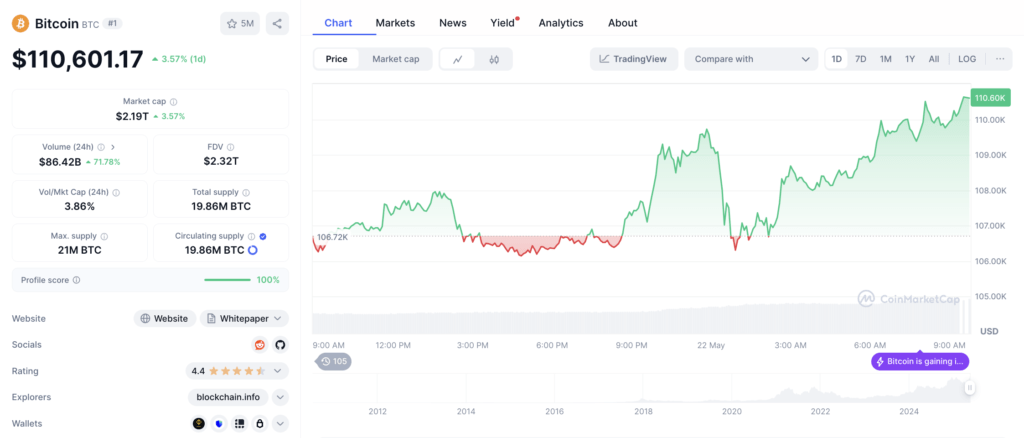Click info icon next to Total supply
This screenshot has width=1024, height=438.
point(246,193)
